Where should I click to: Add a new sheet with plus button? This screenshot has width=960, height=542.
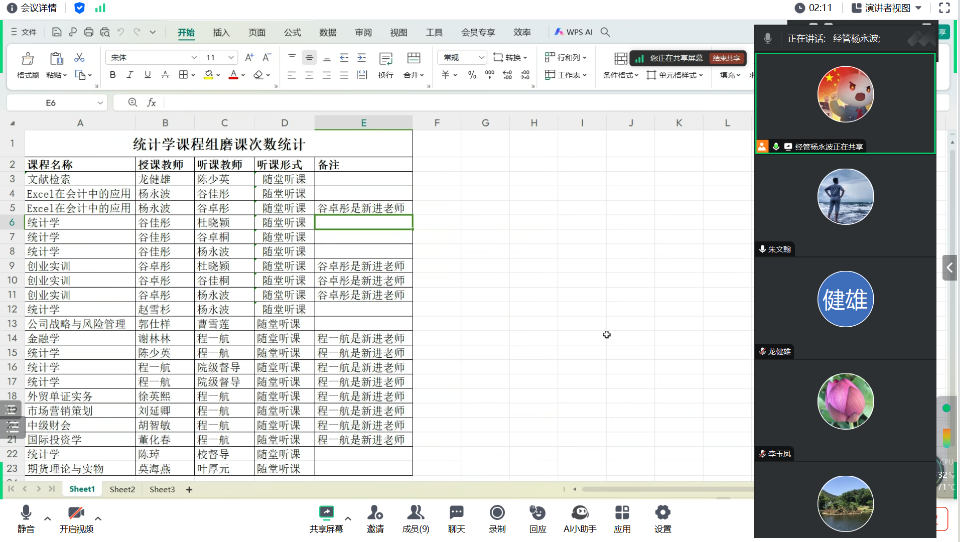coord(189,489)
